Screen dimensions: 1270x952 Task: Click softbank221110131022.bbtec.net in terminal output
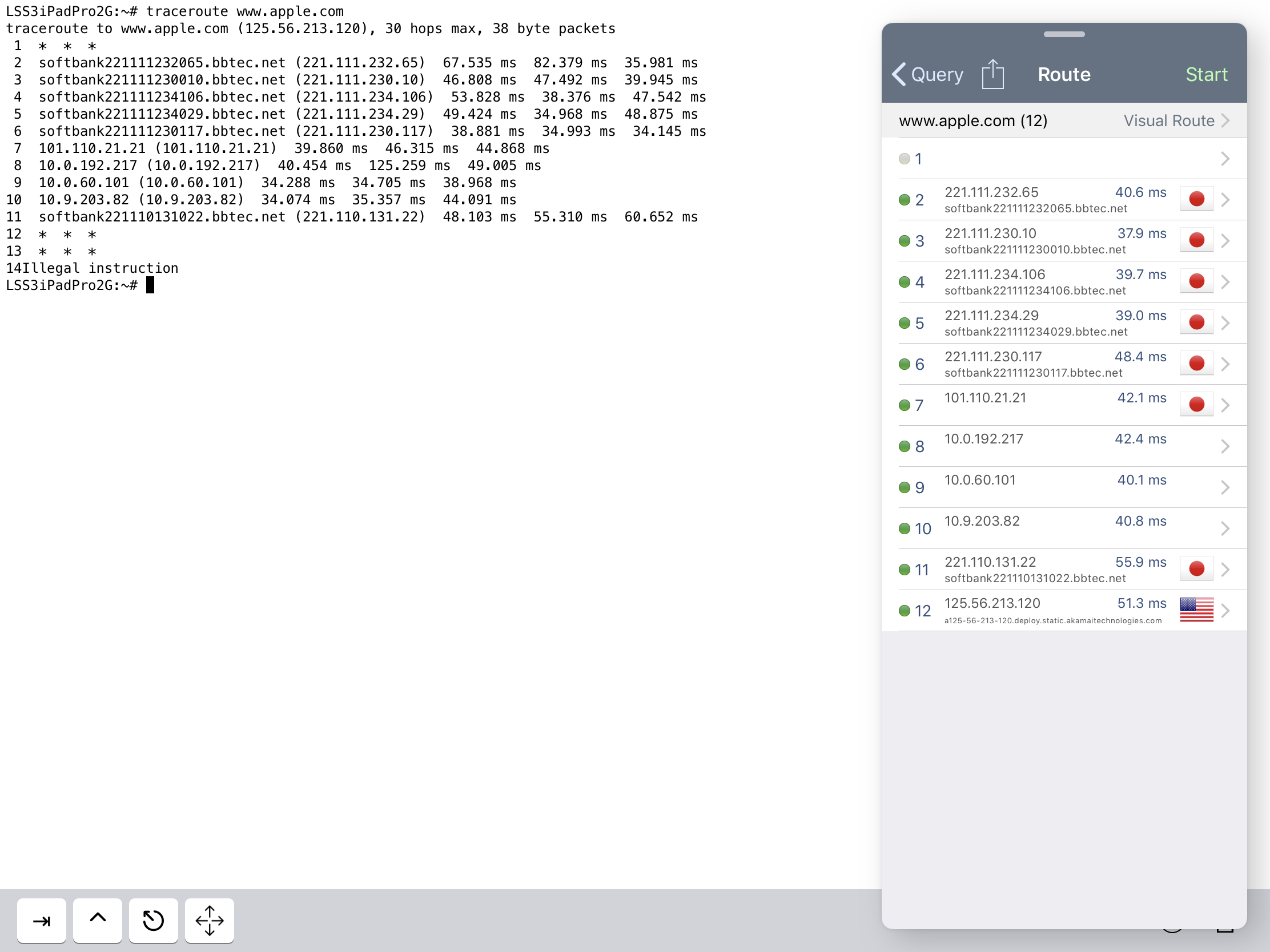(x=162, y=217)
